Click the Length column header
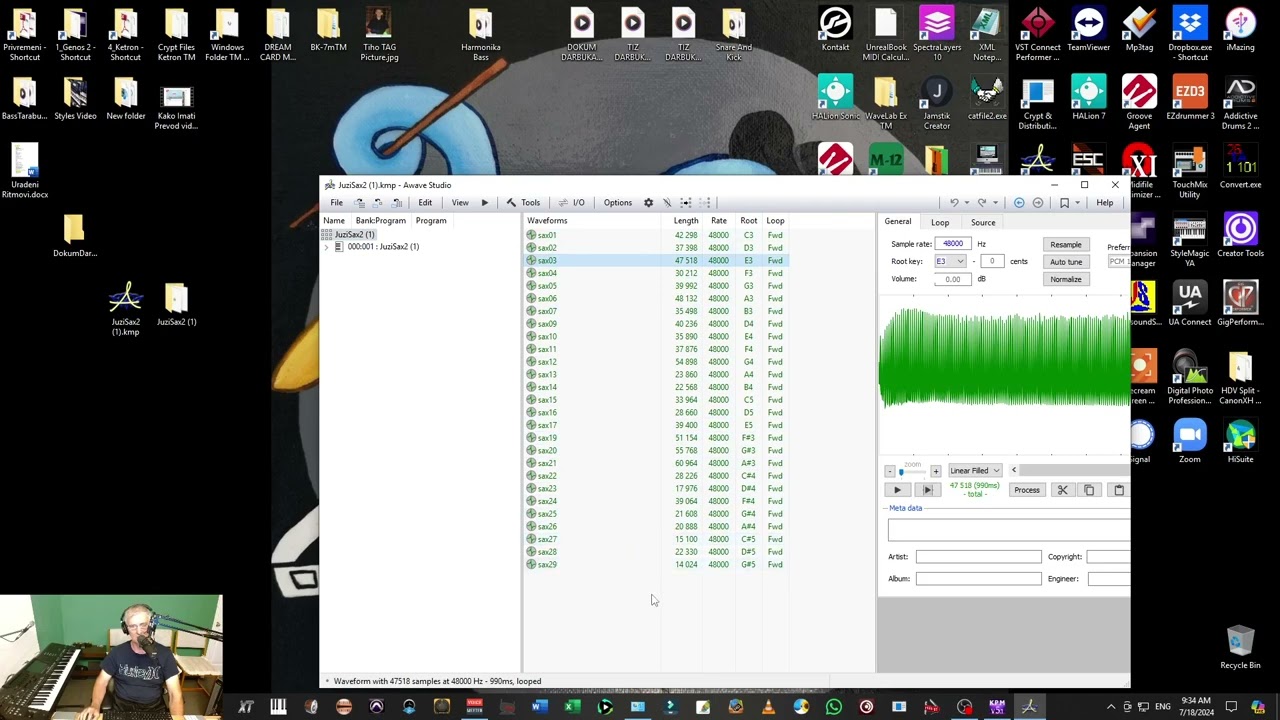 (686, 221)
